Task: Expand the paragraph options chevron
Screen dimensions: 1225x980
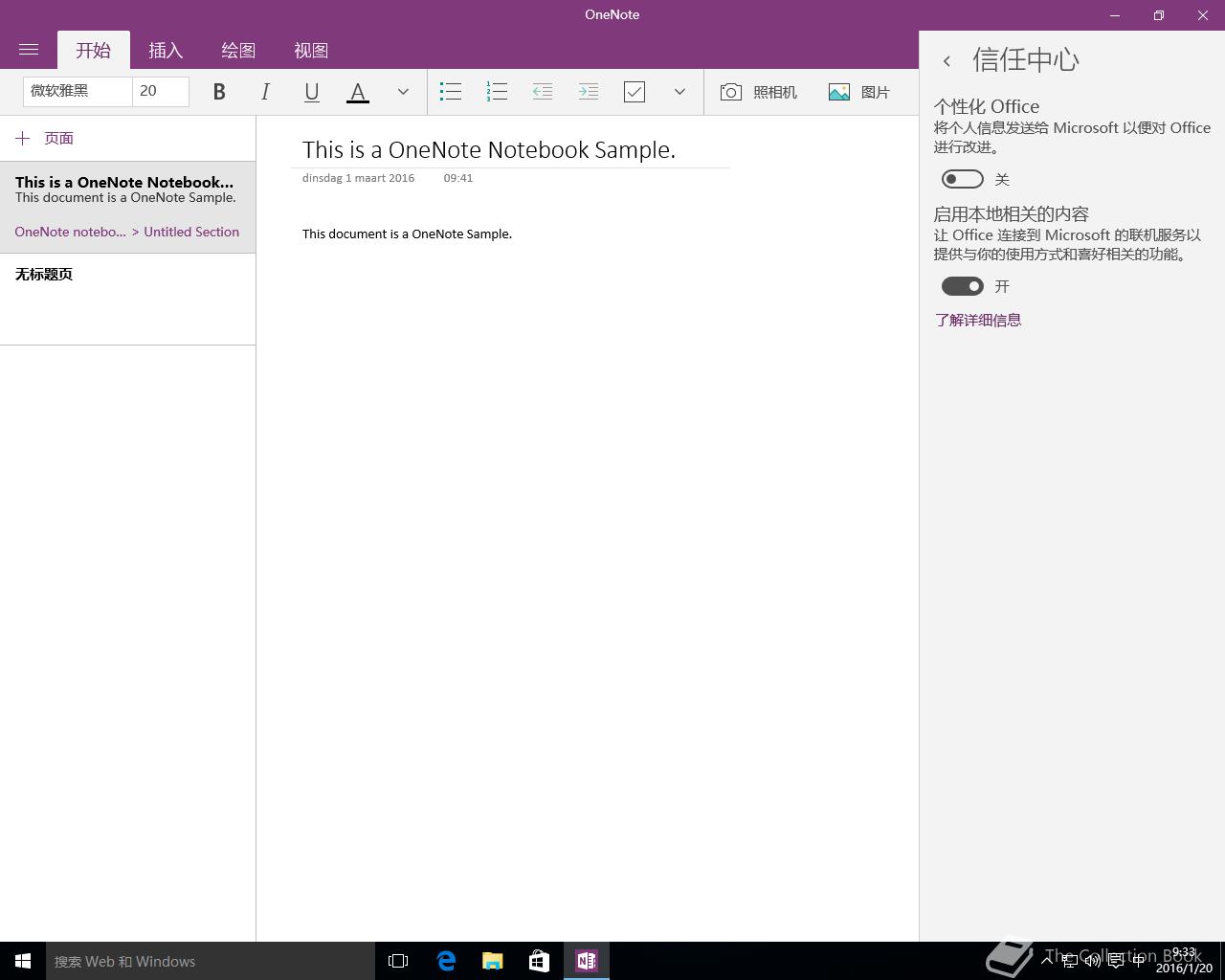Action: (x=679, y=92)
